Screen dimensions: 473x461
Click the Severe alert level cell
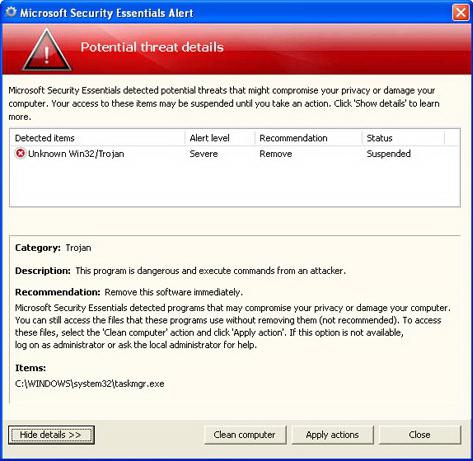(x=204, y=154)
